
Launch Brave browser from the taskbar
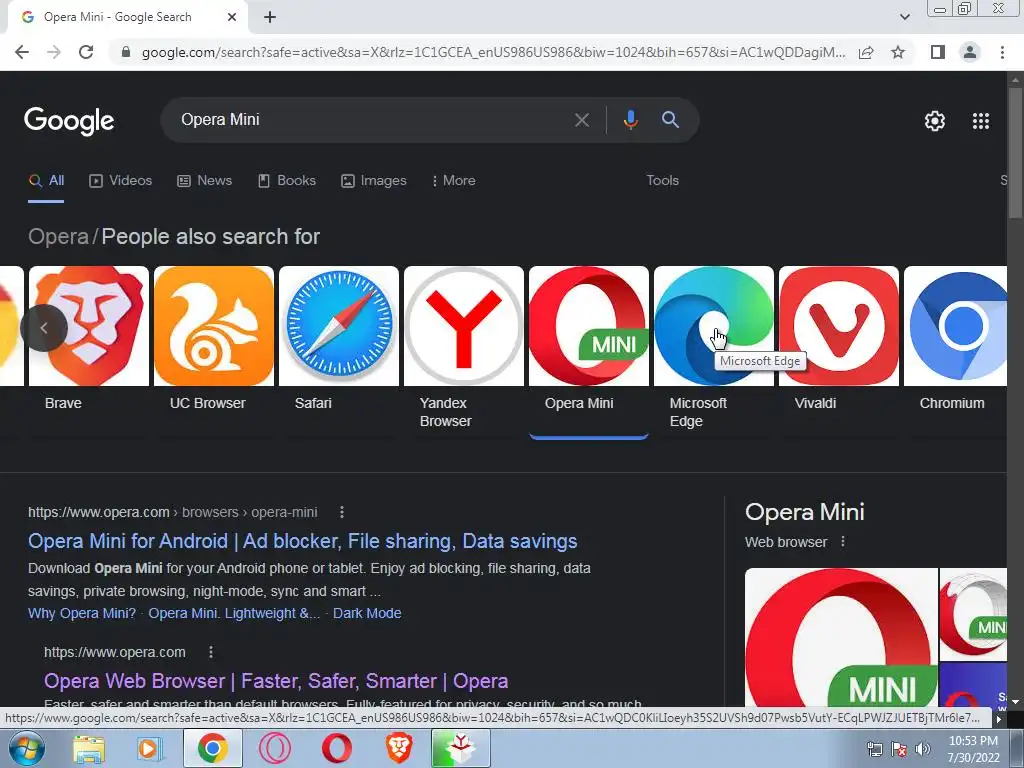click(x=399, y=748)
